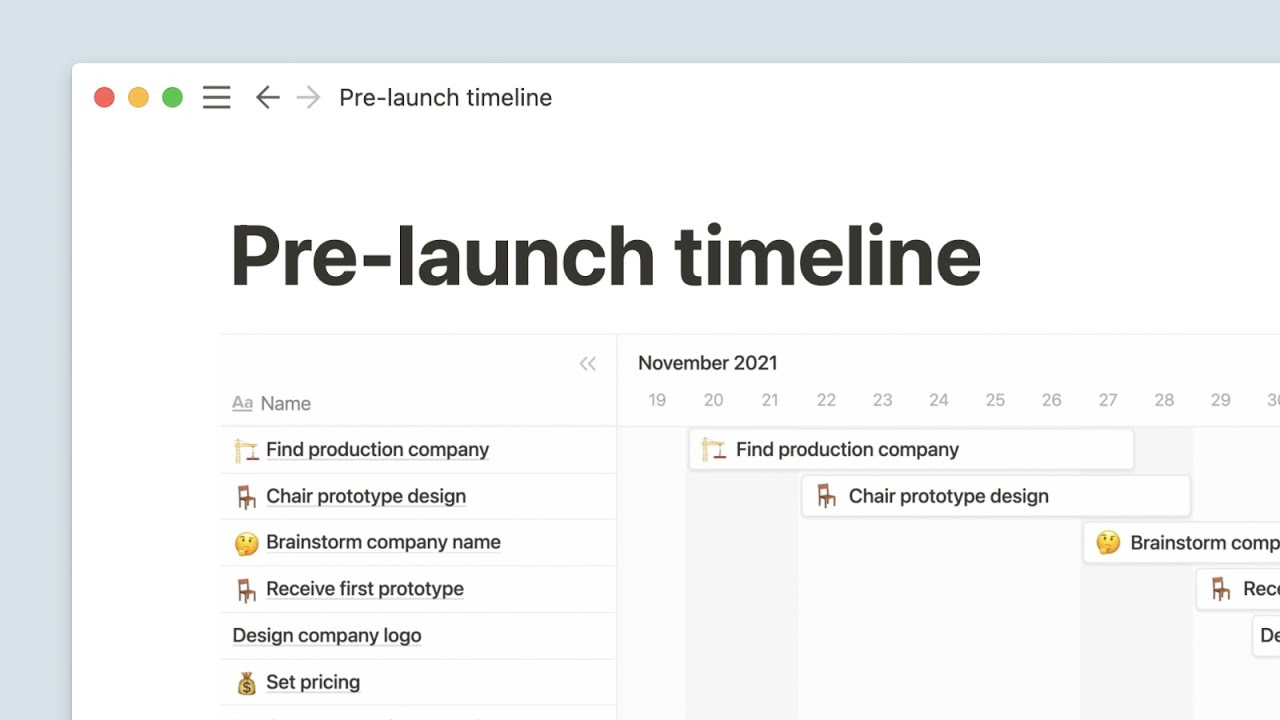Click the money bag icon by Set pricing
Image resolution: width=1280 pixels, height=720 pixels.
246,683
